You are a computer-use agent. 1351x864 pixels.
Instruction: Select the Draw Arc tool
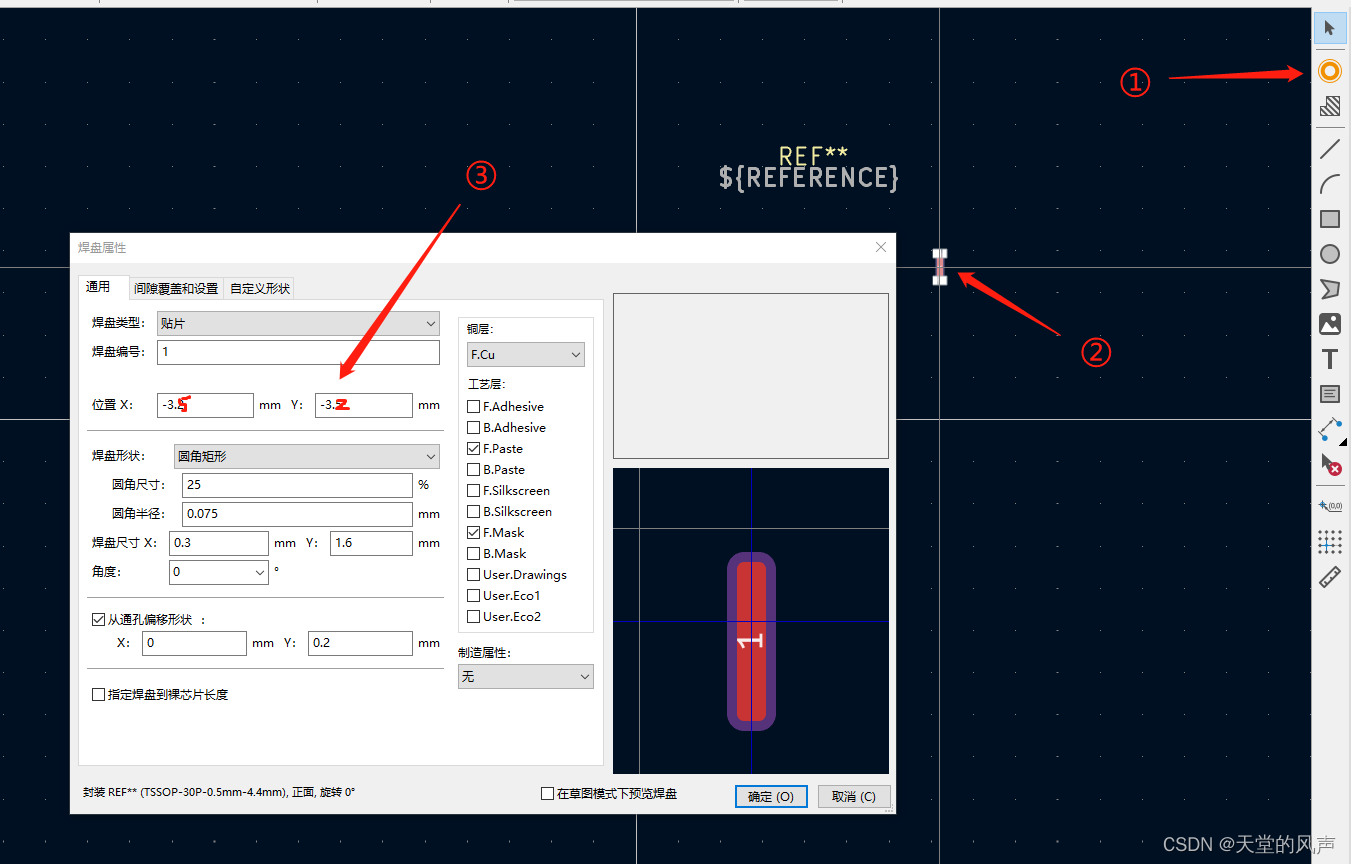[x=1329, y=184]
